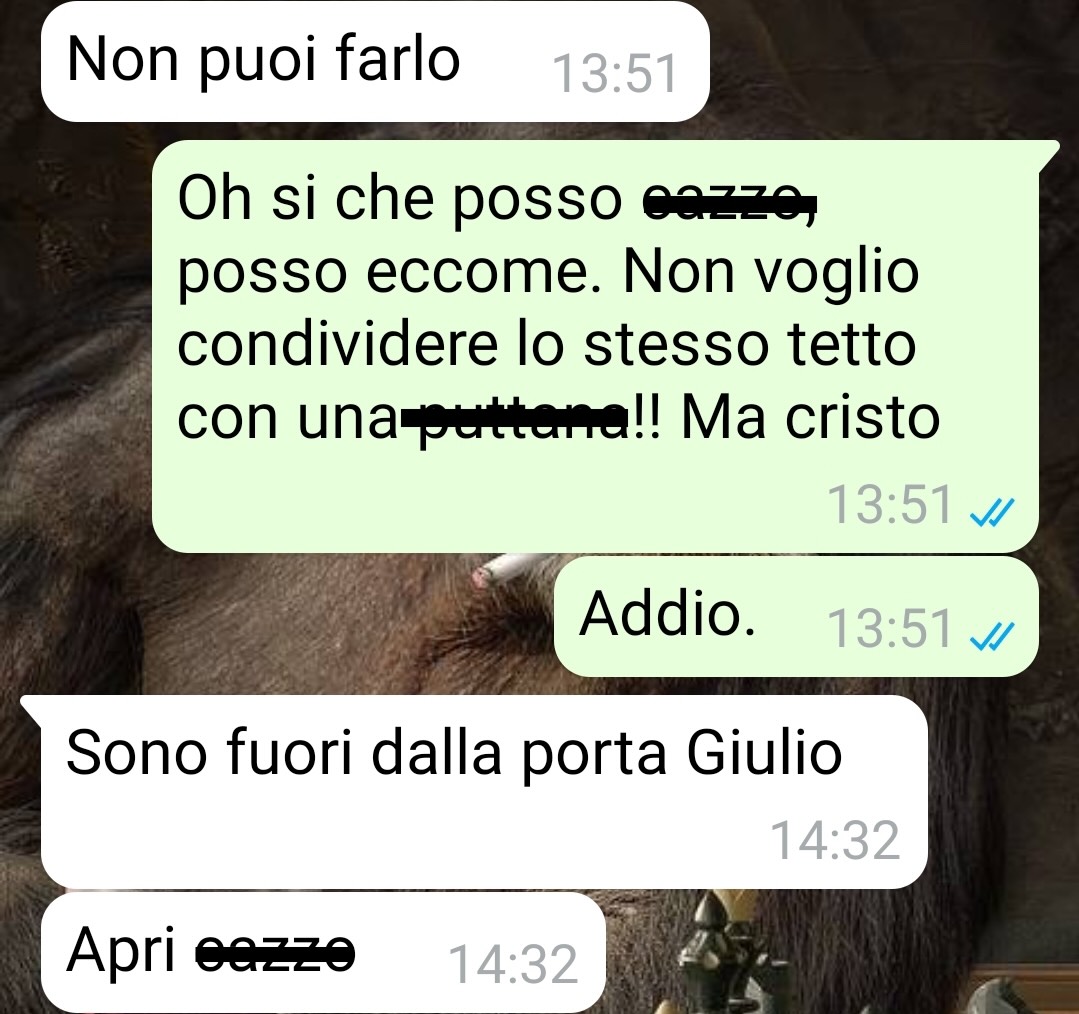Screen dimensions: 1079x1014
Task: Tap the 14:32 timestamp under 'Sono fuori'
Action: (835, 841)
